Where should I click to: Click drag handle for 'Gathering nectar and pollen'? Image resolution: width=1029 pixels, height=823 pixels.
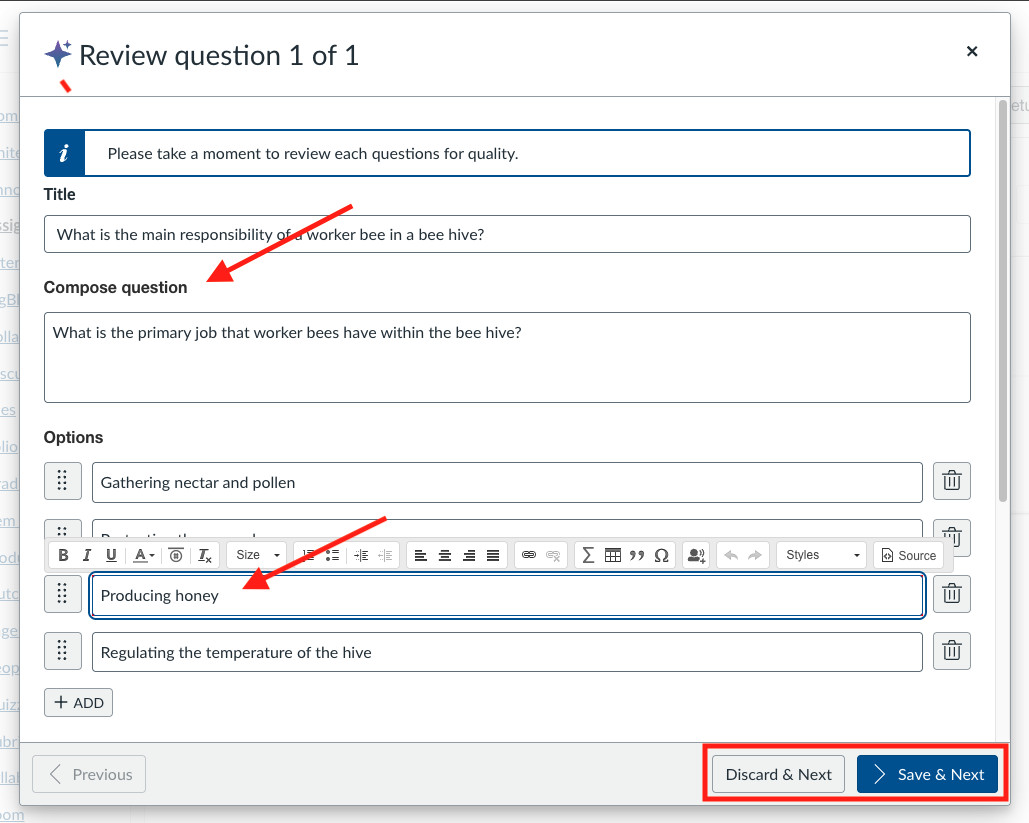tap(62, 481)
